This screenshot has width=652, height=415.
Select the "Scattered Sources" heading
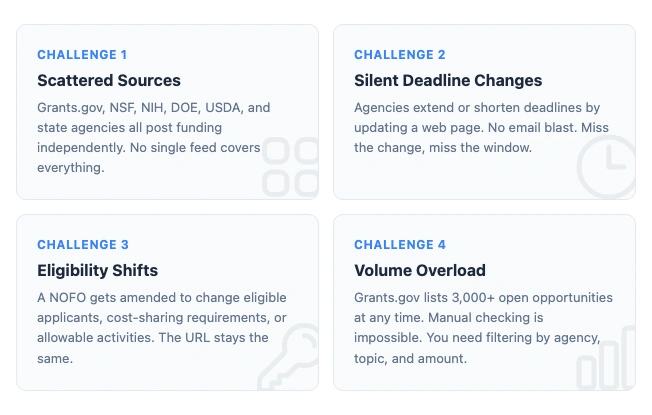point(109,80)
